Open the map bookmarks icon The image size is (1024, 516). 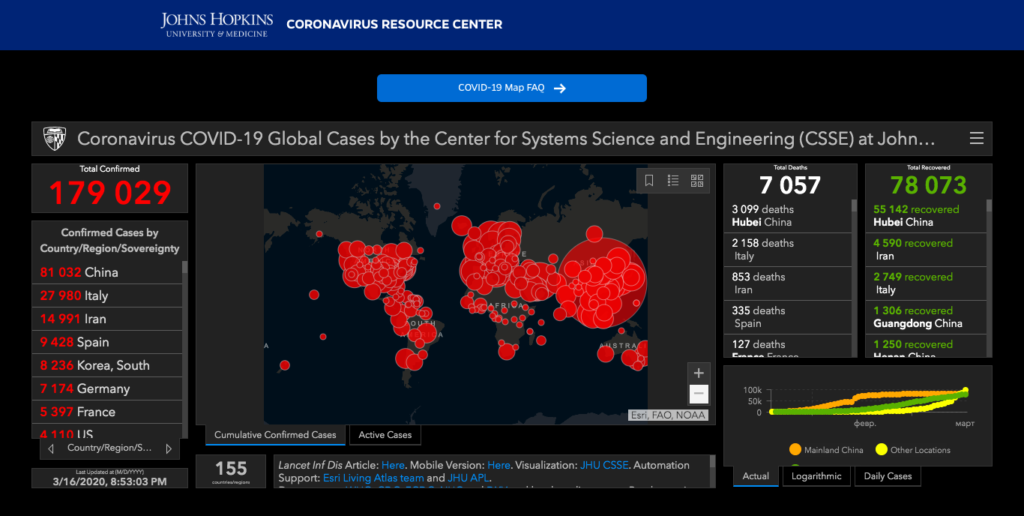[649, 180]
